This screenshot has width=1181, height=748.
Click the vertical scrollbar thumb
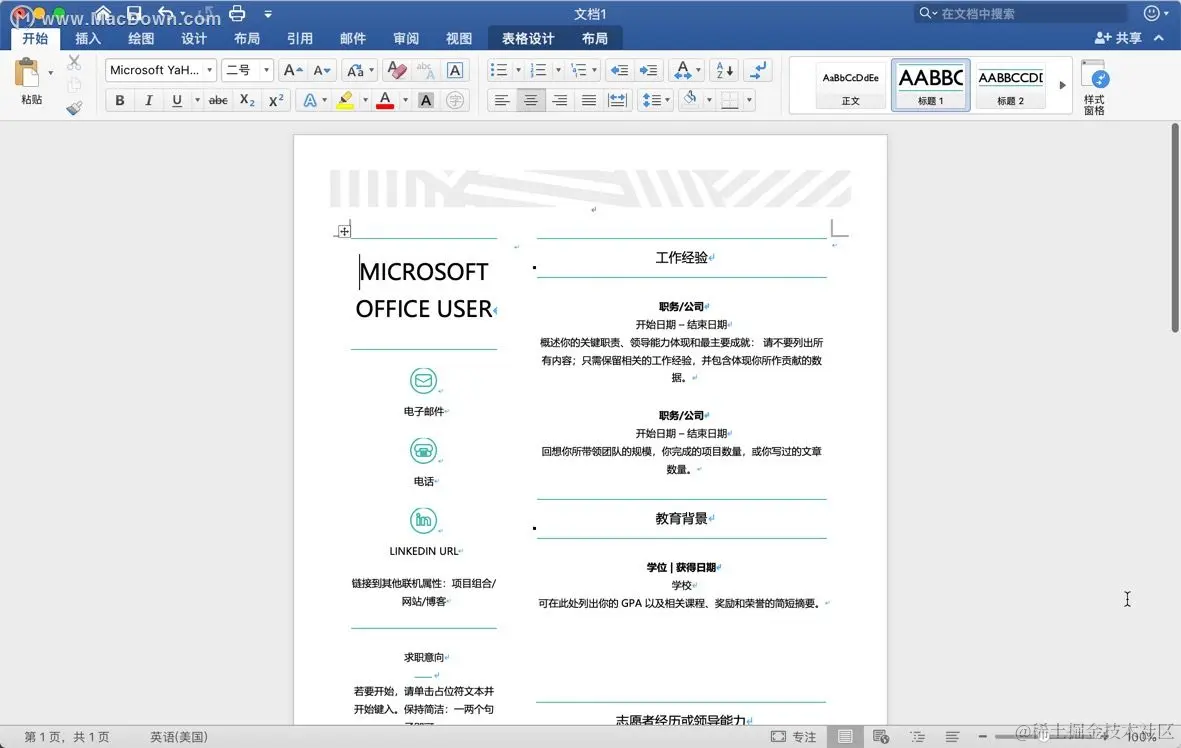click(x=1174, y=227)
